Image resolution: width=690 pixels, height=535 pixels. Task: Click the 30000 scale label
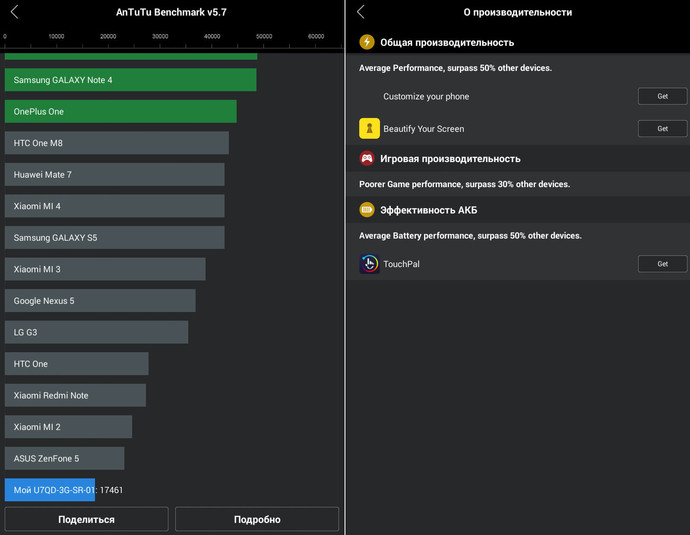click(160, 37)
